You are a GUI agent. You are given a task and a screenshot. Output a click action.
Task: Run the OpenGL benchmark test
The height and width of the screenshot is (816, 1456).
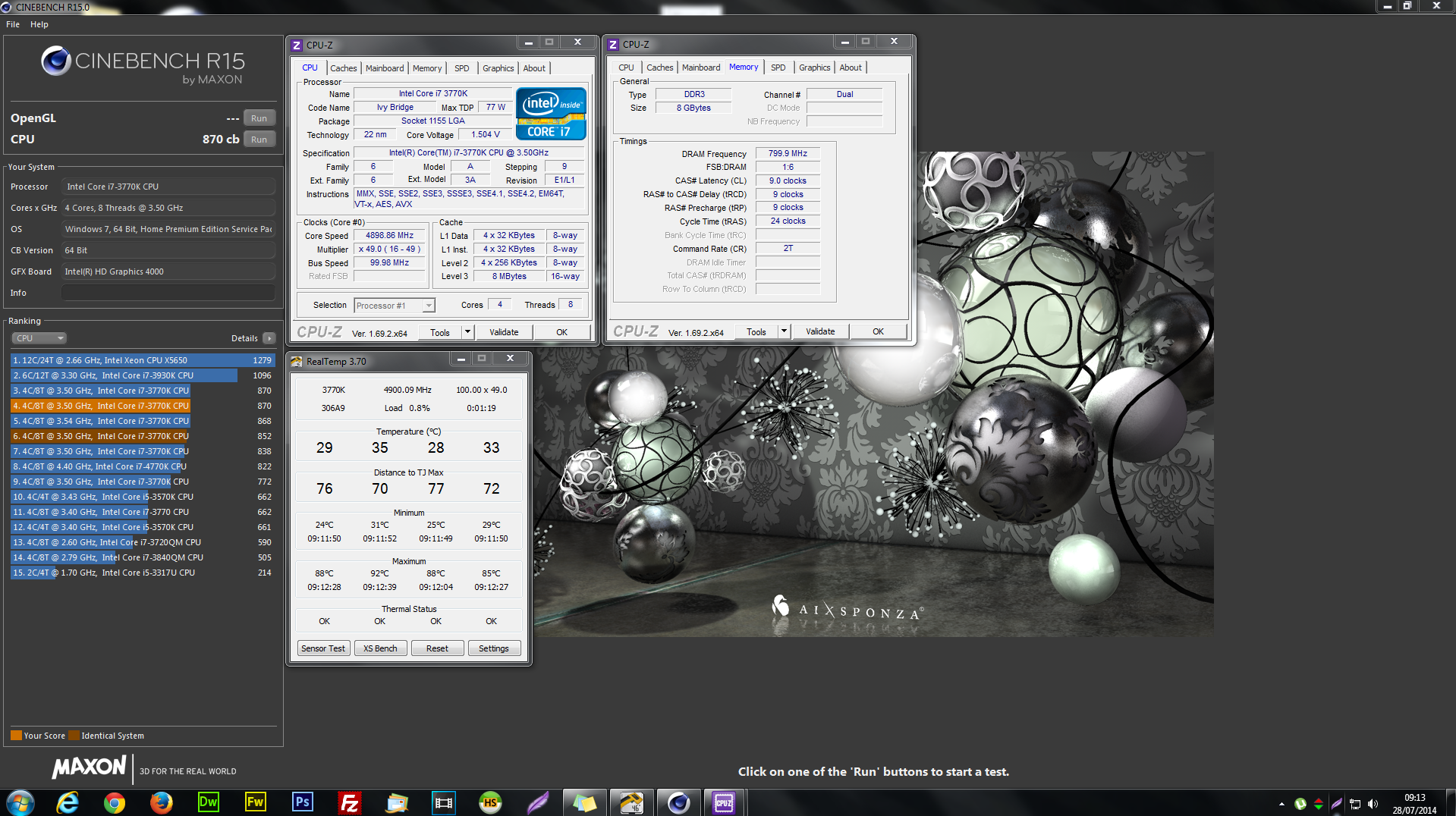[x=259, y=118]
